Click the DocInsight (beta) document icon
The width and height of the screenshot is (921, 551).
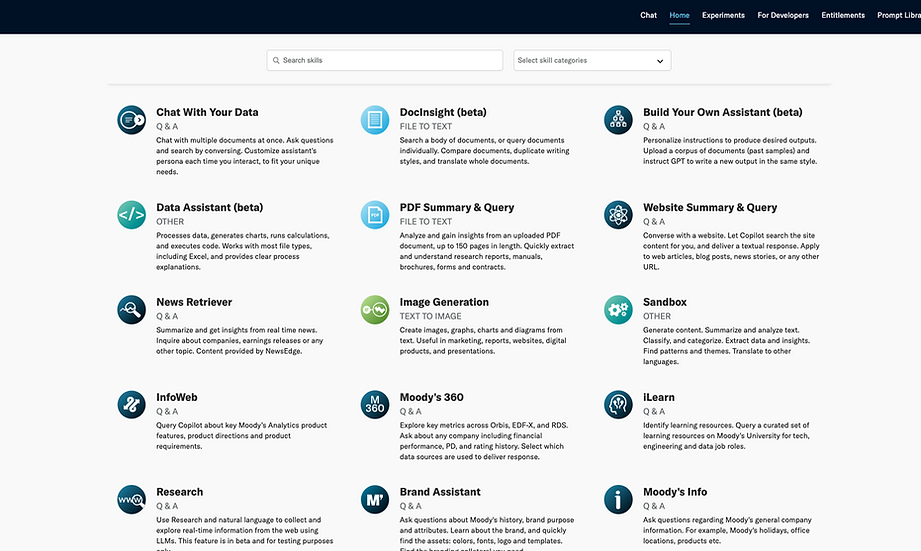(375, 120)
